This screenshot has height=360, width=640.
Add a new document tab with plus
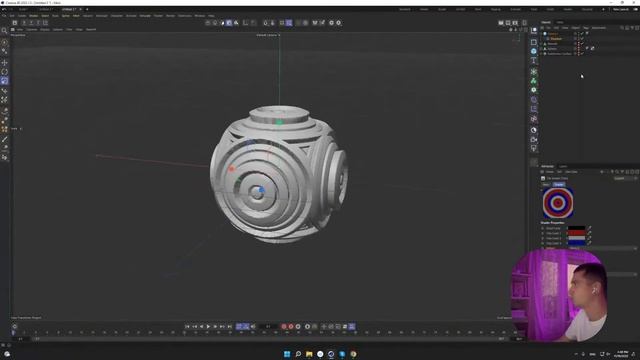click(87, 9)
